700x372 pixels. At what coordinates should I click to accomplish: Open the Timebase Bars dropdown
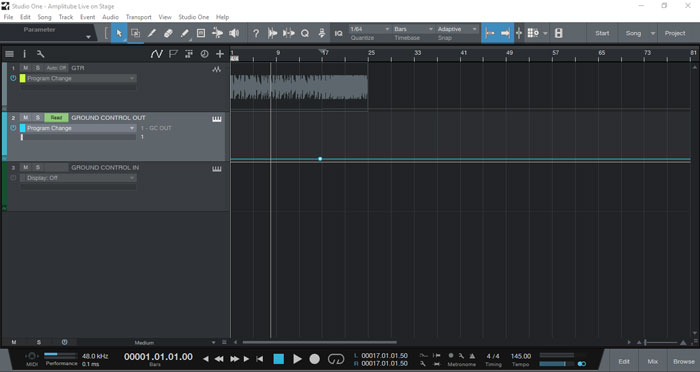[x=413, y=29]
